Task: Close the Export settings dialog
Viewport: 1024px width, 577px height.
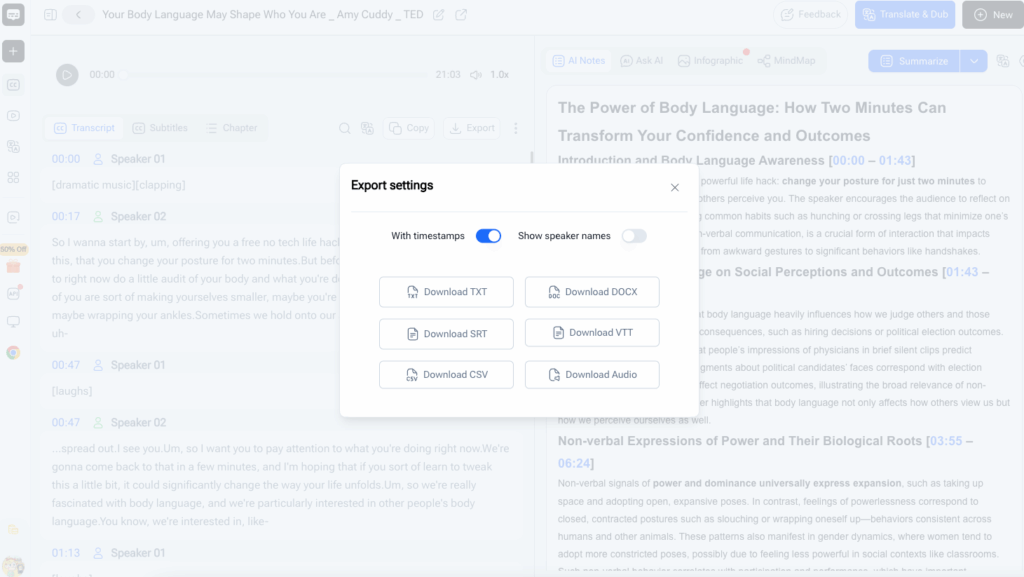Action: (x=675, y=187)
